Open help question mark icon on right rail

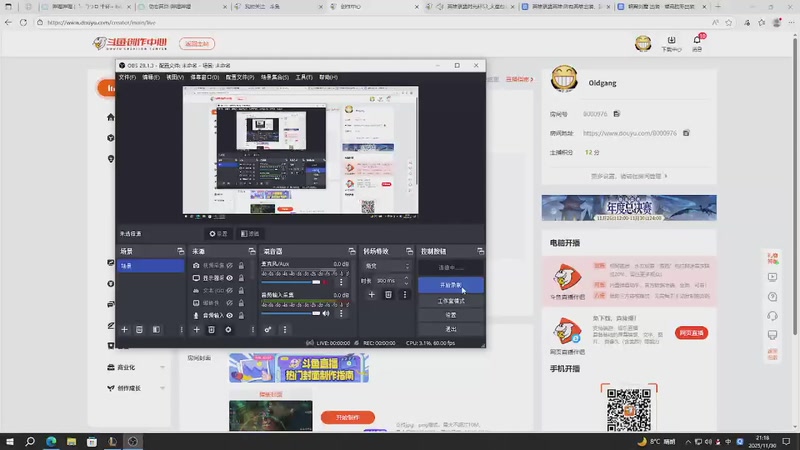[x=772, y=296]
